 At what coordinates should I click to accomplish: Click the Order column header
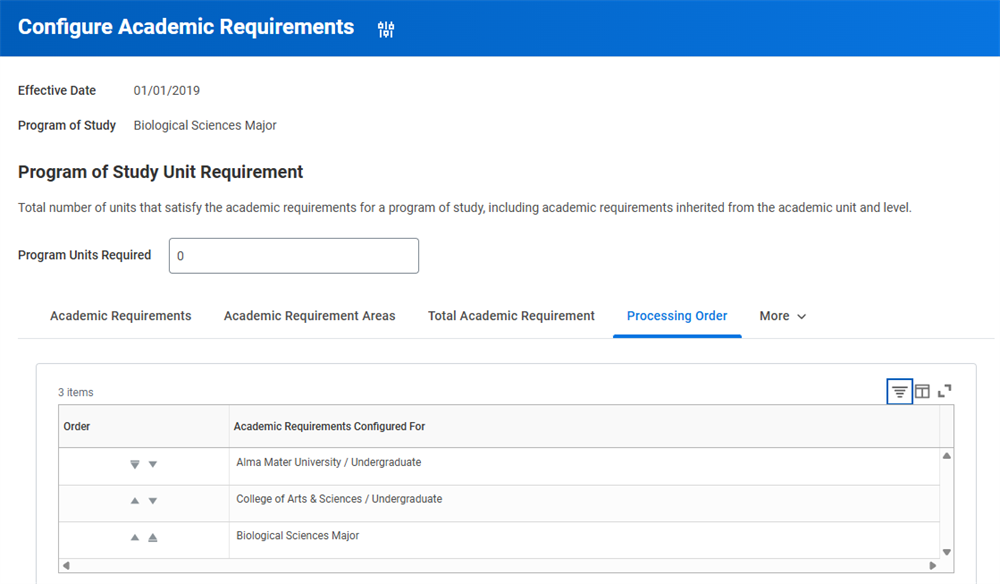(x=143, y=427)
